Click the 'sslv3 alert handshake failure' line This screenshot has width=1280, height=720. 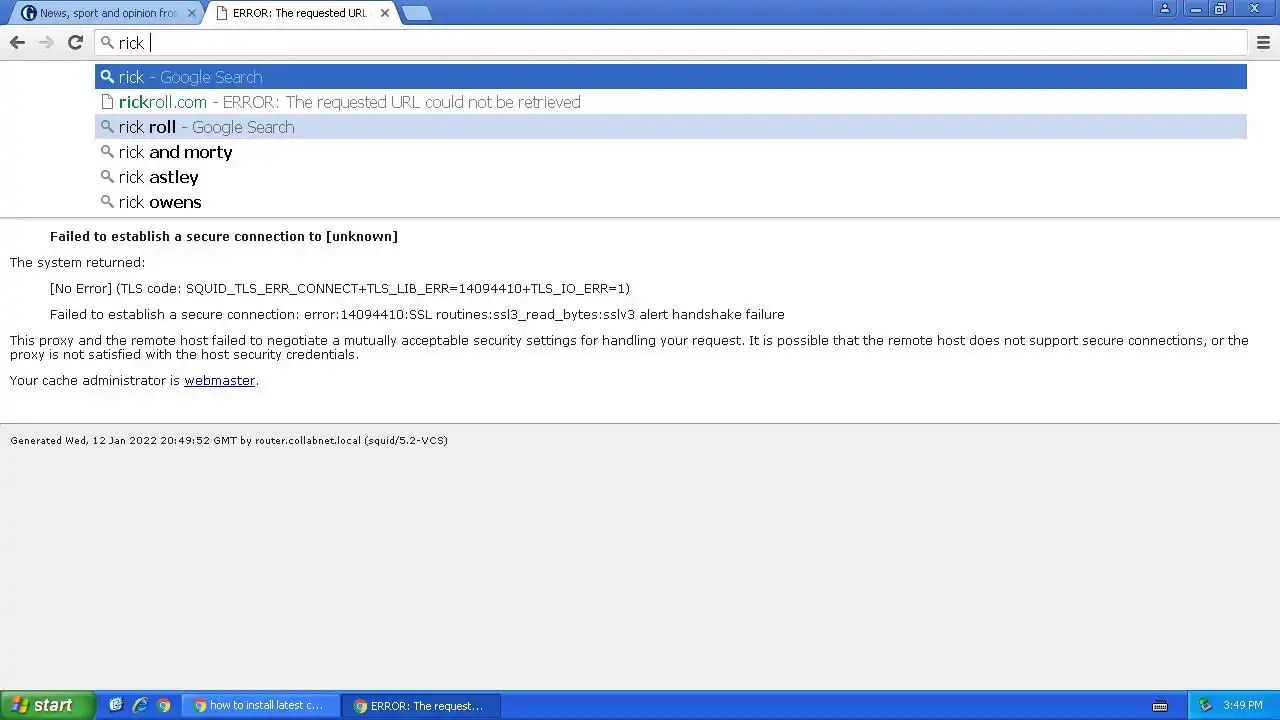point(417,315)
